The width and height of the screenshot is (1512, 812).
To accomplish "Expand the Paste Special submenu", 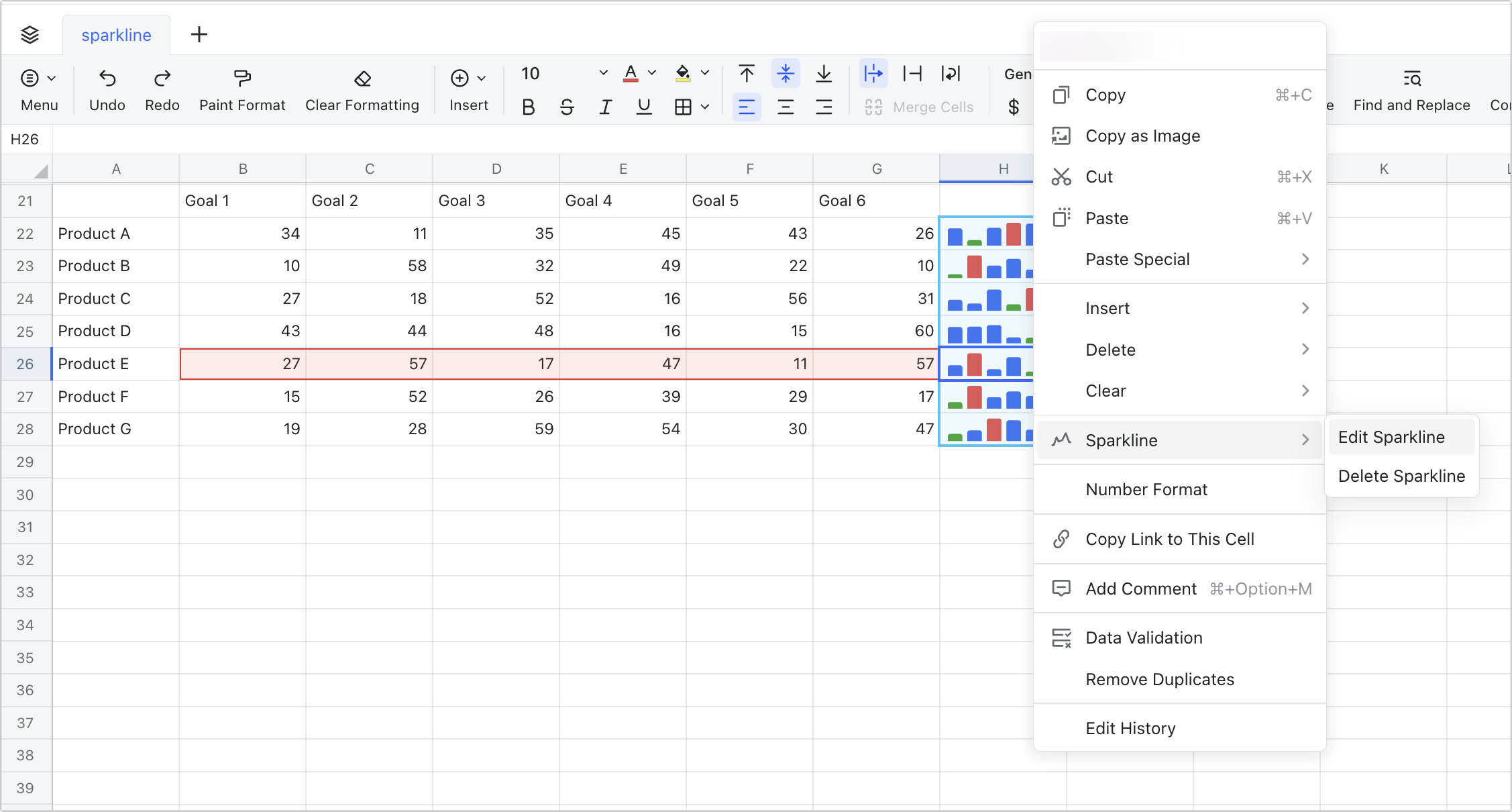I will click(x=1137, y=259).
